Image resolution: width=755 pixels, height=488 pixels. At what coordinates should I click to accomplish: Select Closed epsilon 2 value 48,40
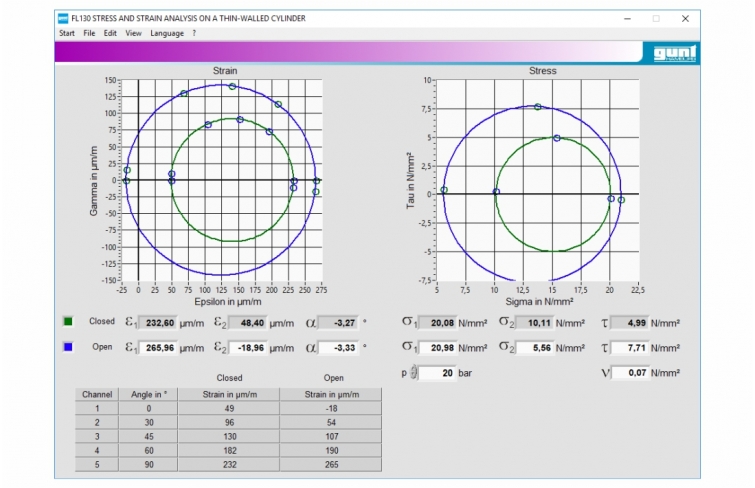tap(247, 323)
